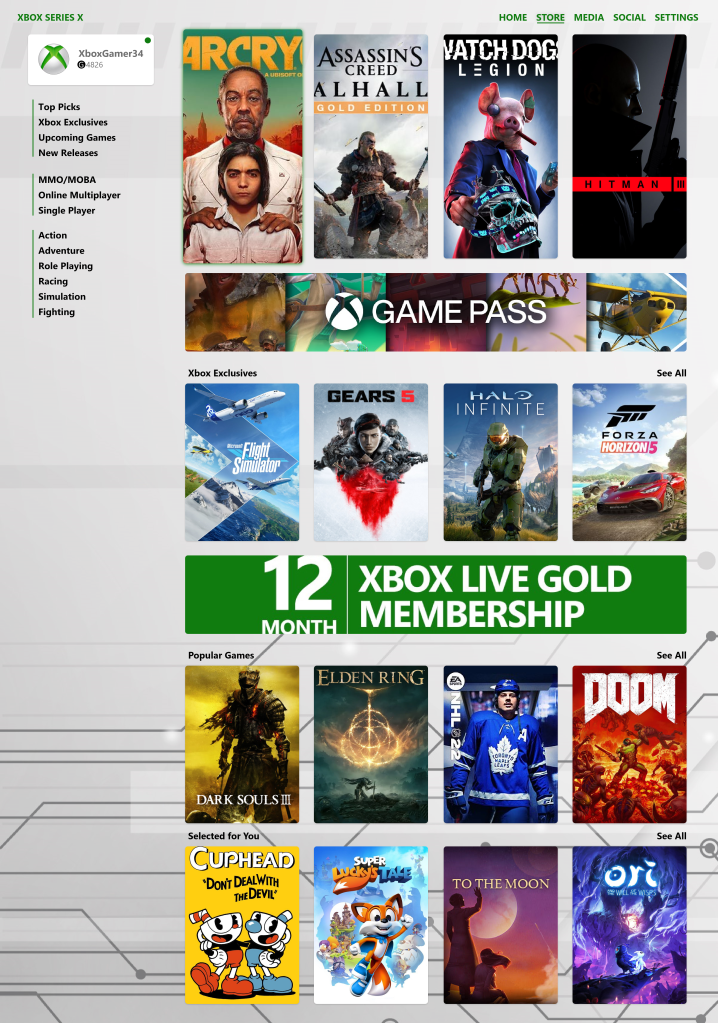Open the Game Pass banner

(x=436, y=312)
